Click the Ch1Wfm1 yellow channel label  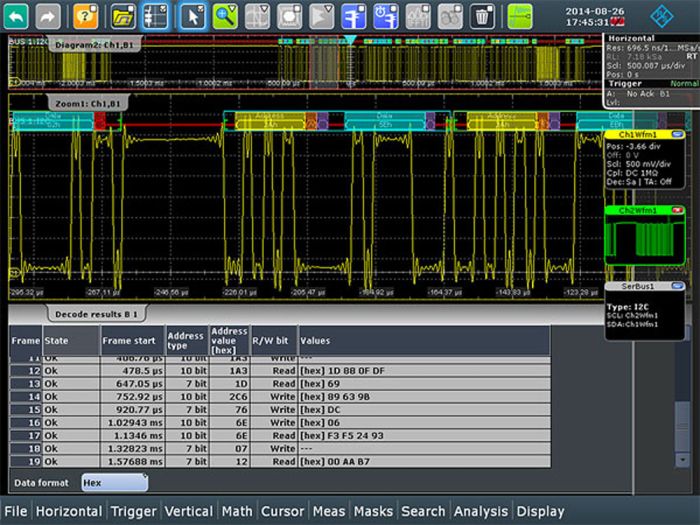638,134
